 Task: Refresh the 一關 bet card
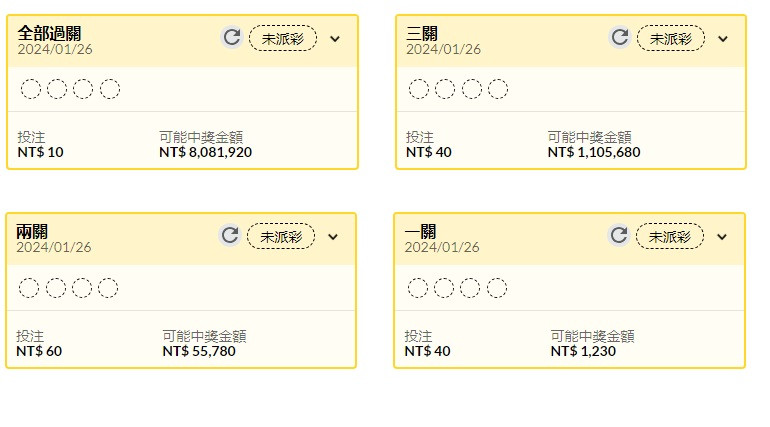coord(619,236)
